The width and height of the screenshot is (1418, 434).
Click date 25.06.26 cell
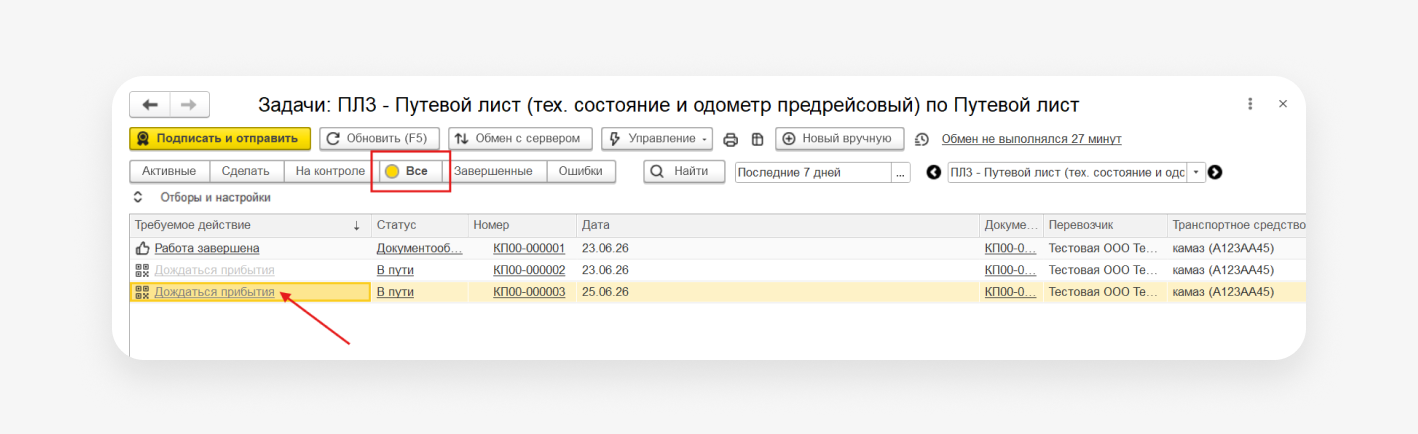pyautogui.click(x=605, y=292)
